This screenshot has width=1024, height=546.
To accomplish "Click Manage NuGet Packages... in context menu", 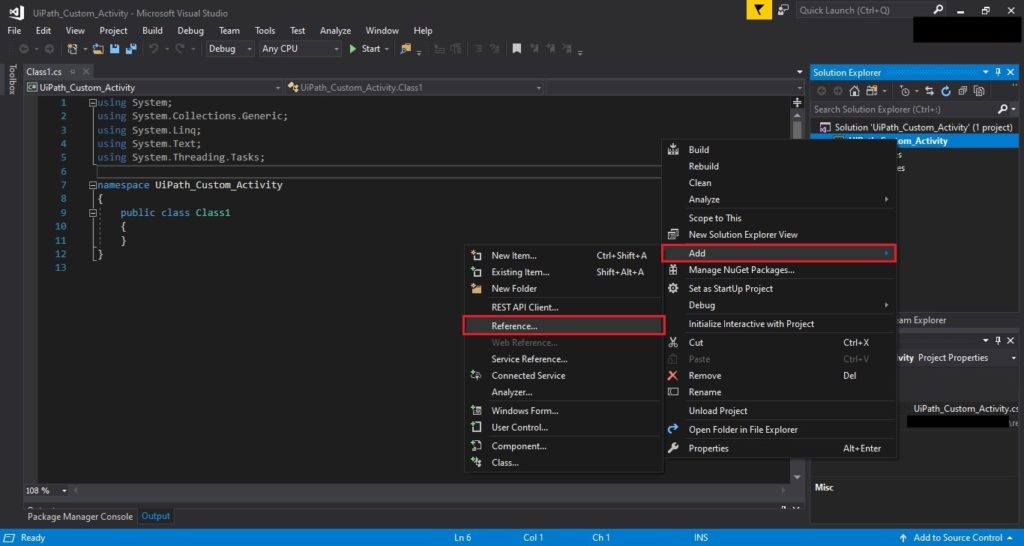I will pos(780,270).
